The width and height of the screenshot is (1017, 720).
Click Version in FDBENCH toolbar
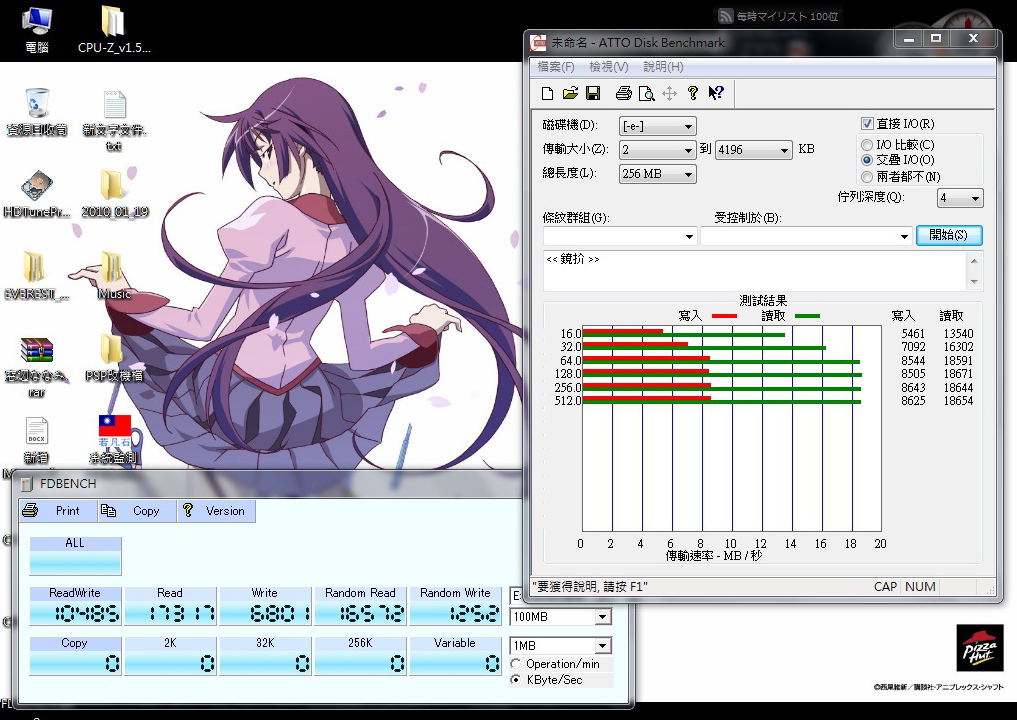217,511
